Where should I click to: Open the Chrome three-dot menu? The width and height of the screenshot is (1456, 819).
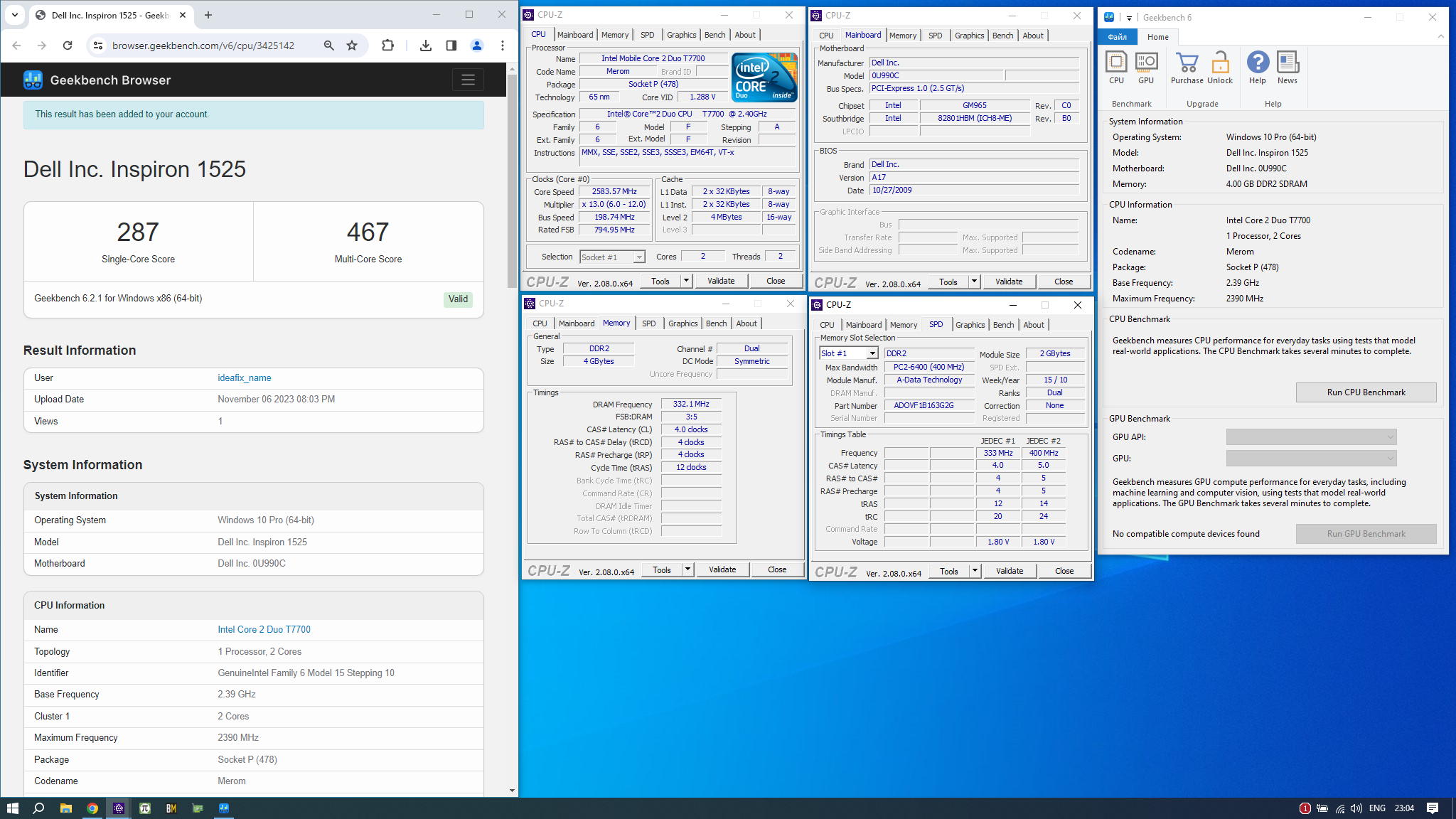point(503,45)
